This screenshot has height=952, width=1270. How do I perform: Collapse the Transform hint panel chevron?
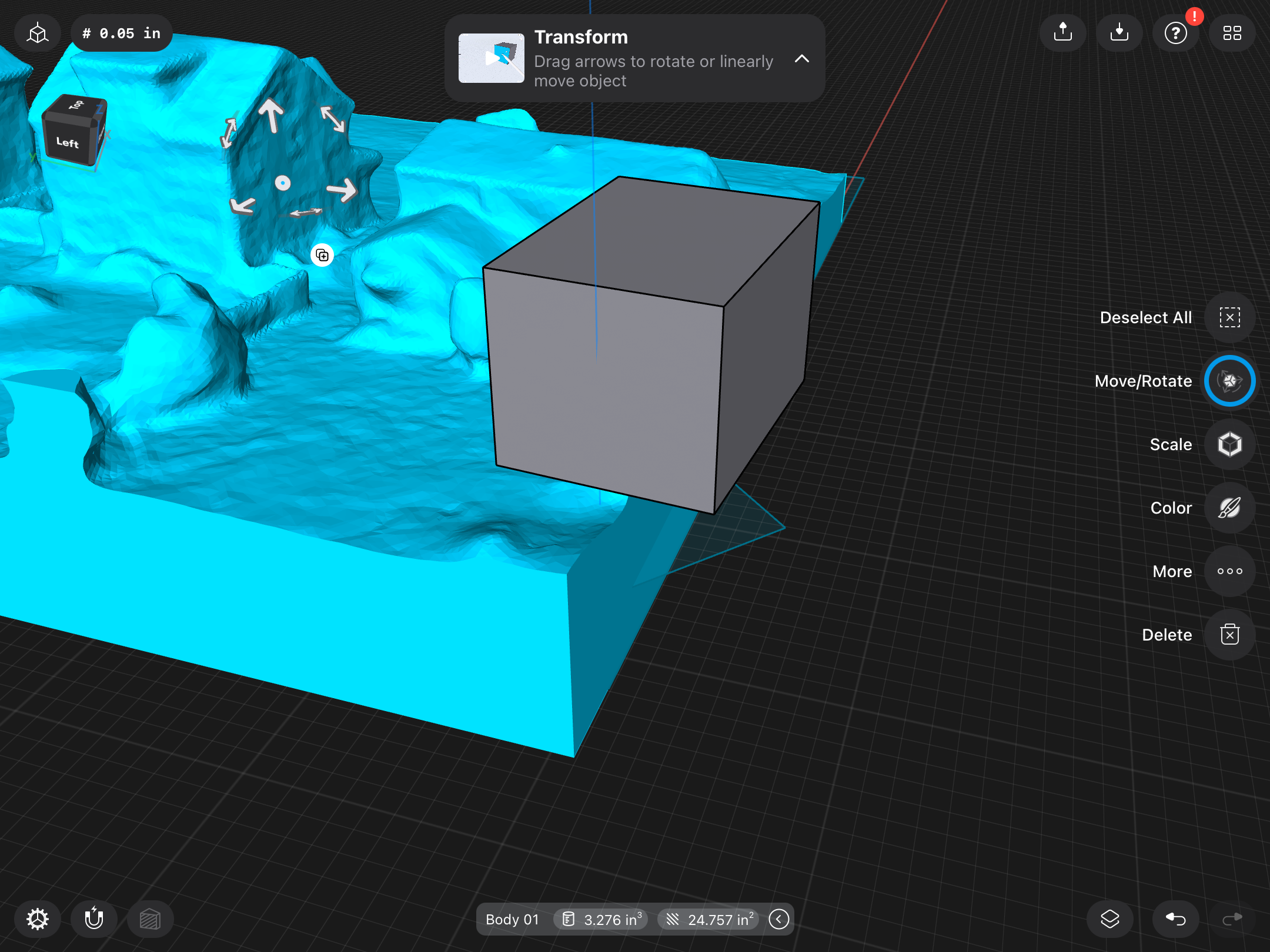point(802,59)
